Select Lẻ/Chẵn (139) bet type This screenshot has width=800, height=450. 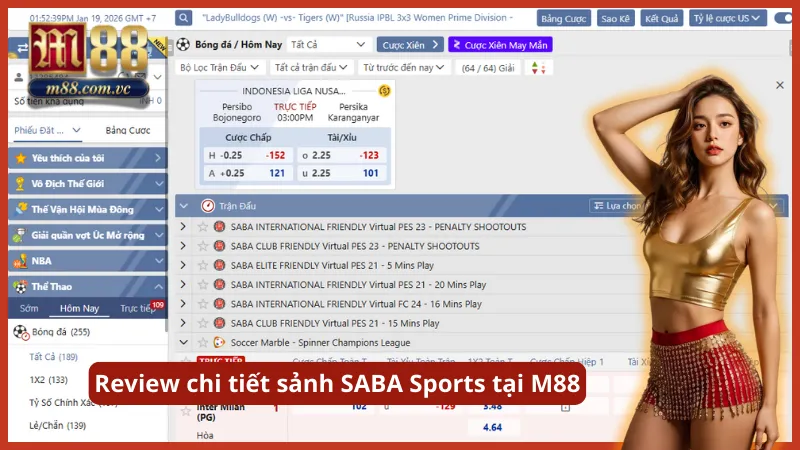point(57,425)
